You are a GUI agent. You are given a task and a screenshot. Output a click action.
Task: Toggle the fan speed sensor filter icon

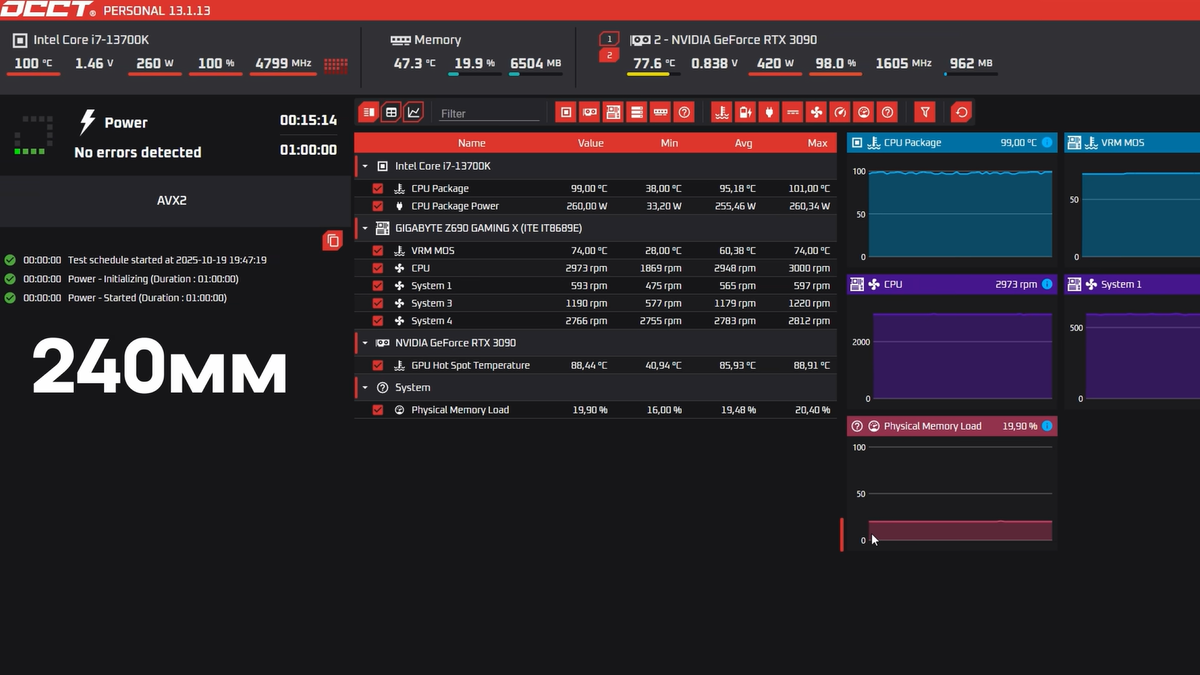[x=816, y=112]
